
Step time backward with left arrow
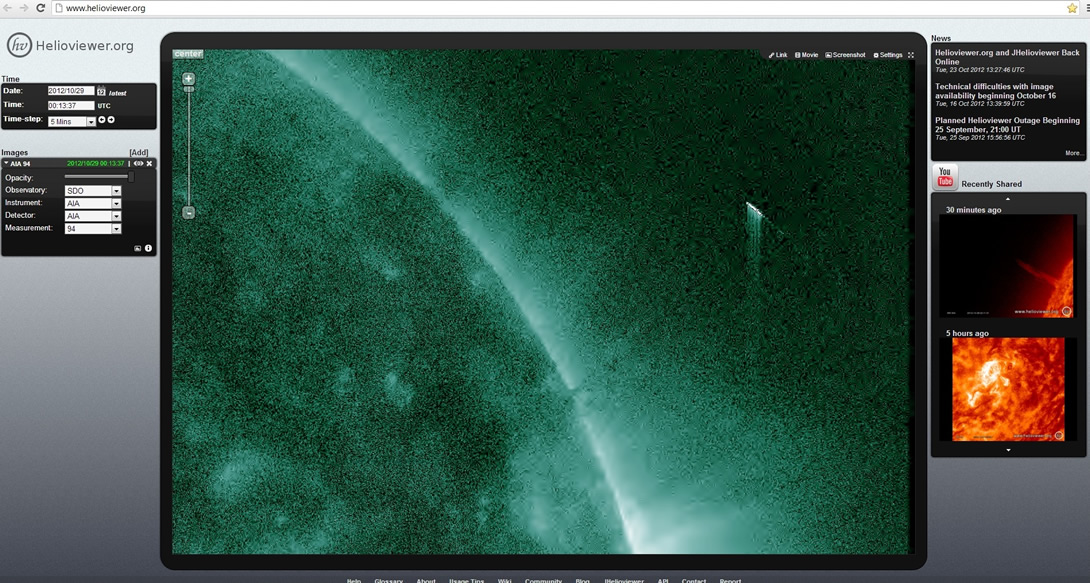(x=101, y=120)
